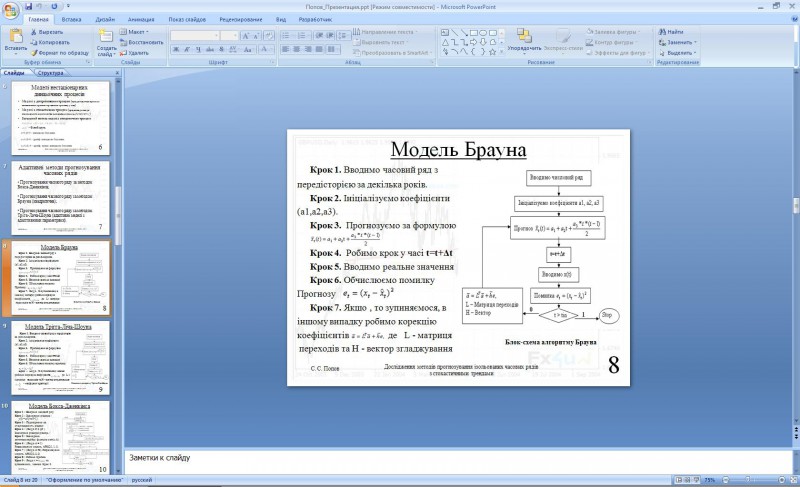The image size is (800, 487).
Task: Open Экспресс-стили quick styles gallery
Action: coord(563,40)
